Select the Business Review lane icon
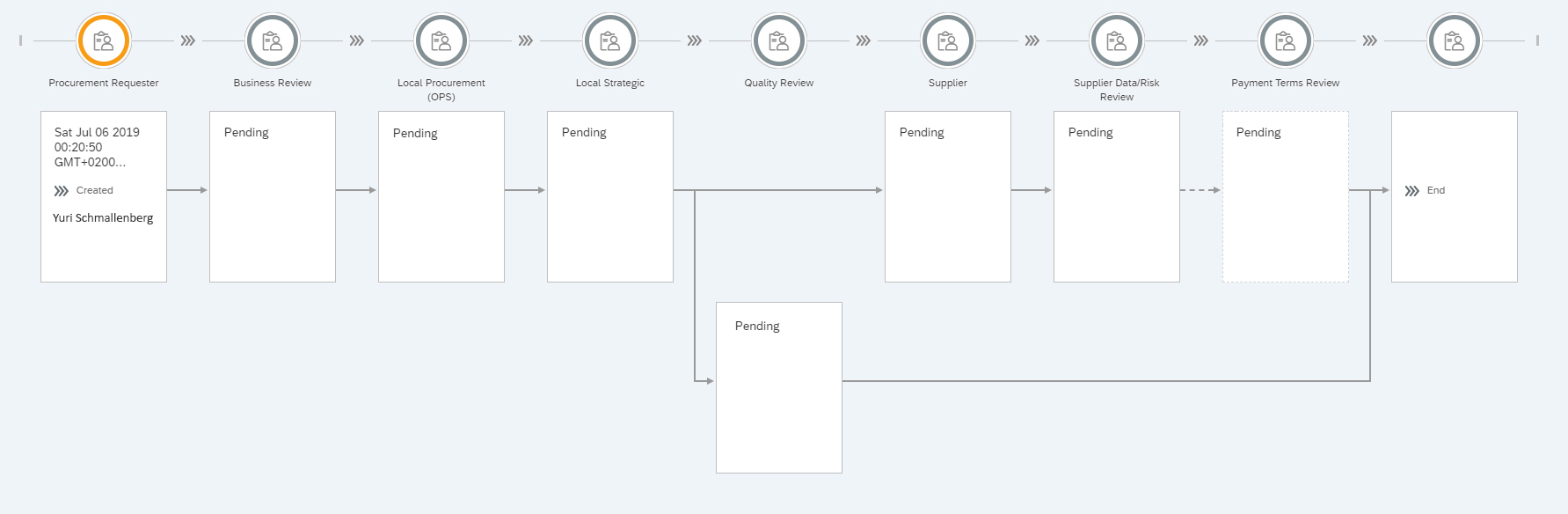This screenshot has height=514, width=1568. pyautogui.click(x=273, y=40)
